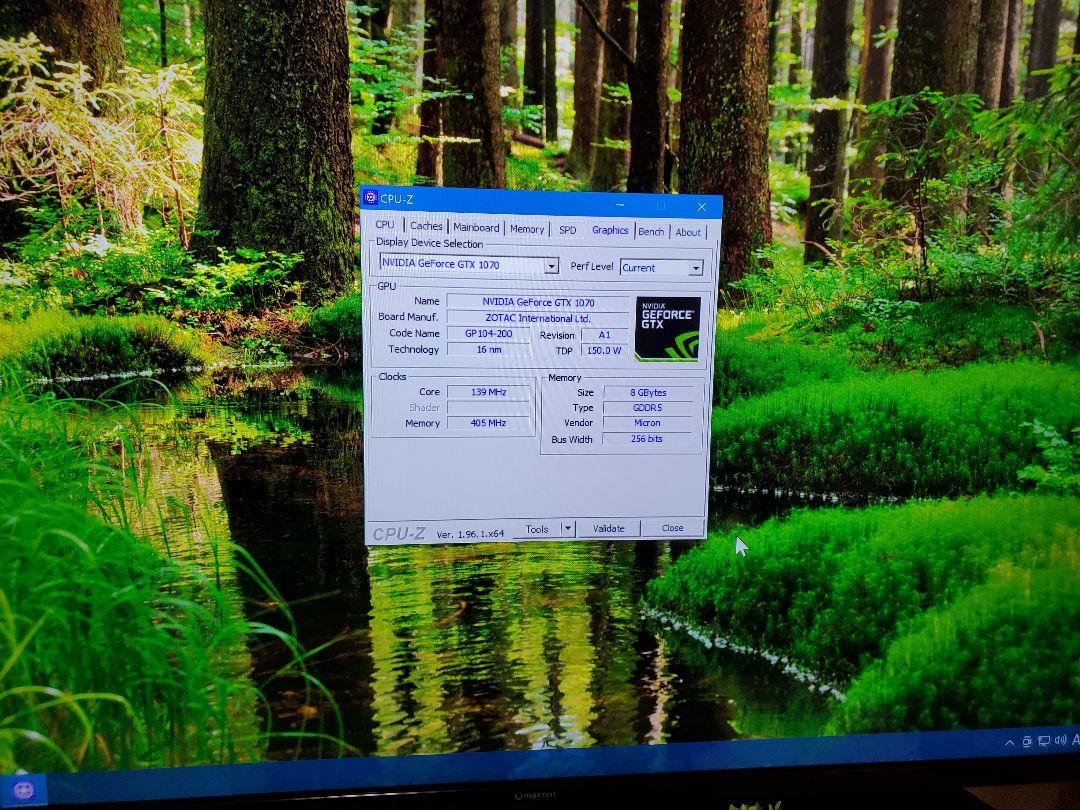Open the About tab
The width and height of the screenshot is (1080, 810).
[687, 233]
